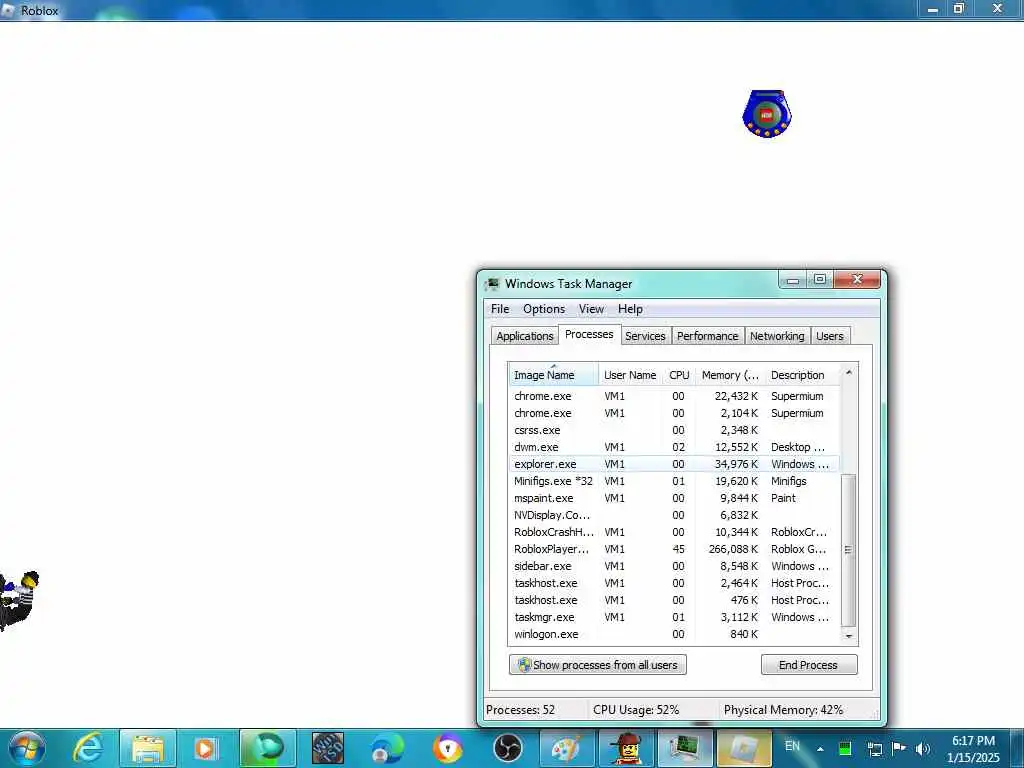1024x768 pixels.
Task: Click the taskbar clock showing 6:17 PM
Action: [973, 749]
